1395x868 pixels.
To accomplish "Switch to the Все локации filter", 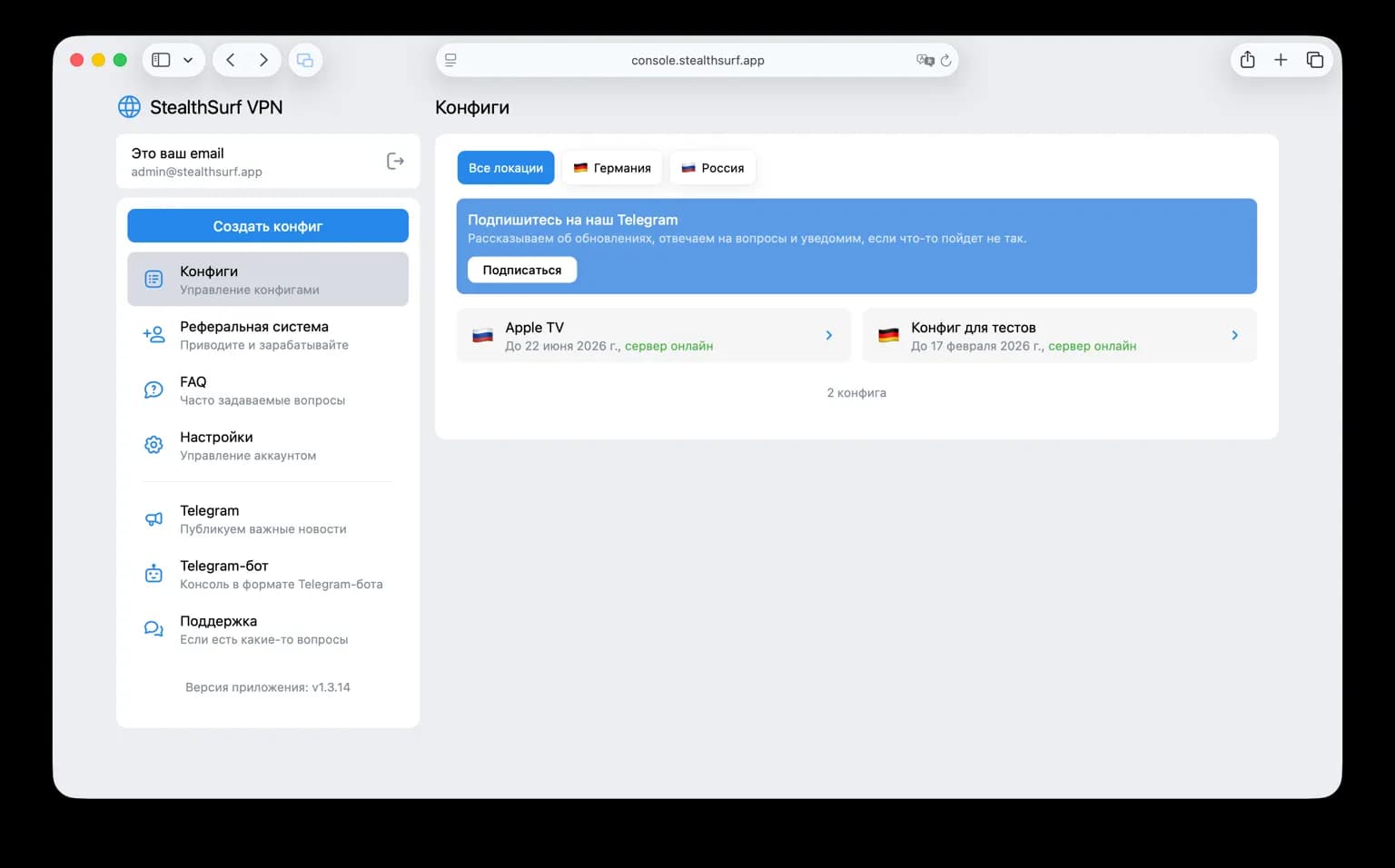I will 506,168.
